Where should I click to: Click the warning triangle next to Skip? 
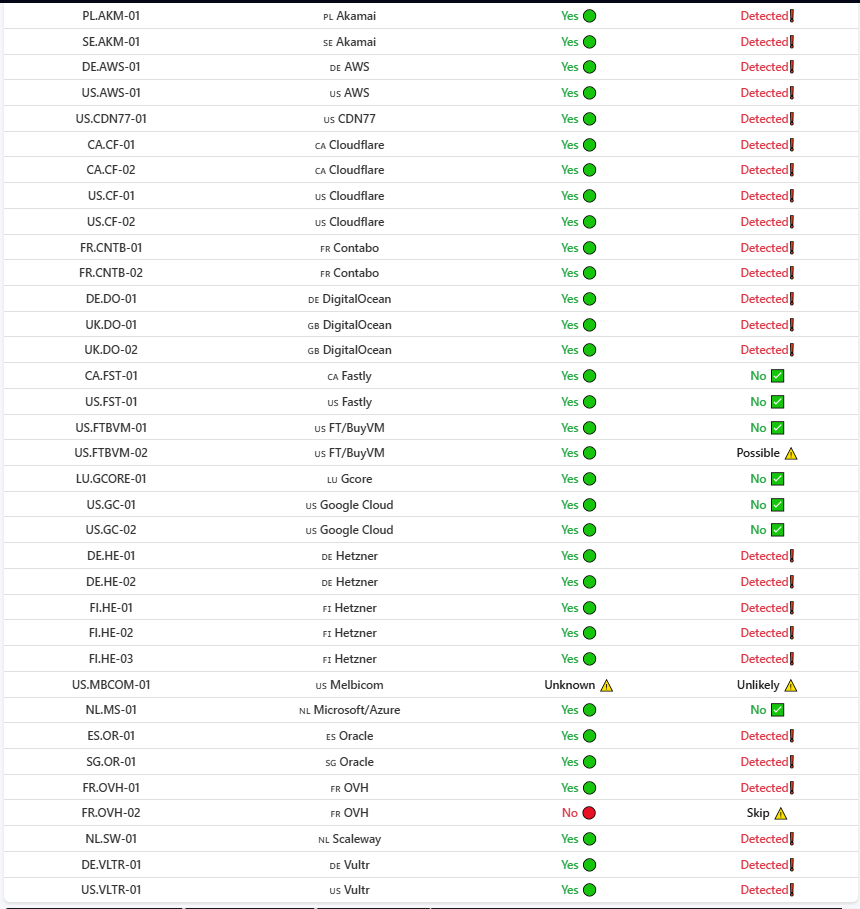coord(781,813)
